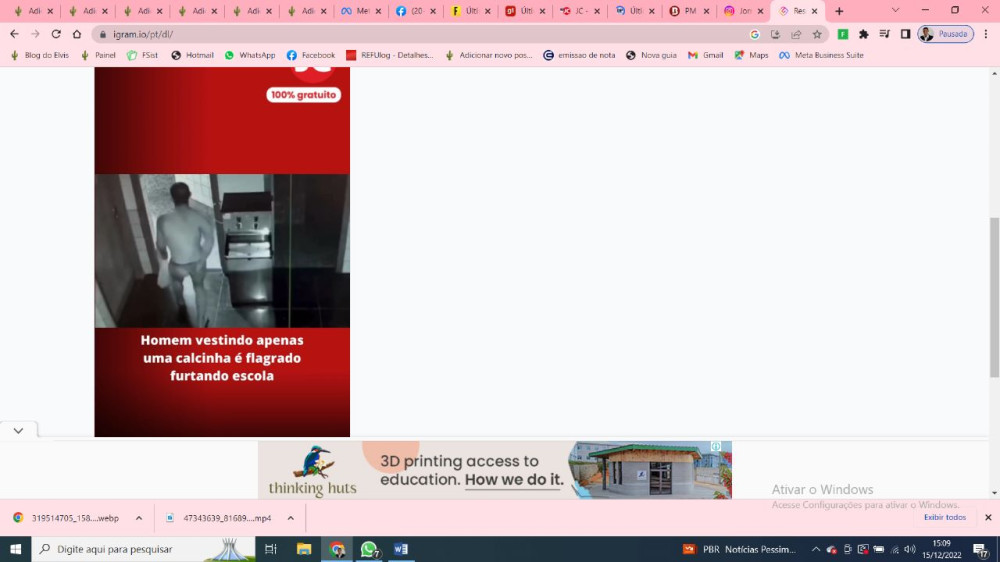The height and width of the screenshot is (562, 1000).
Task: Open the PBR Notícias news widget
Action: [x=740, y=549]
